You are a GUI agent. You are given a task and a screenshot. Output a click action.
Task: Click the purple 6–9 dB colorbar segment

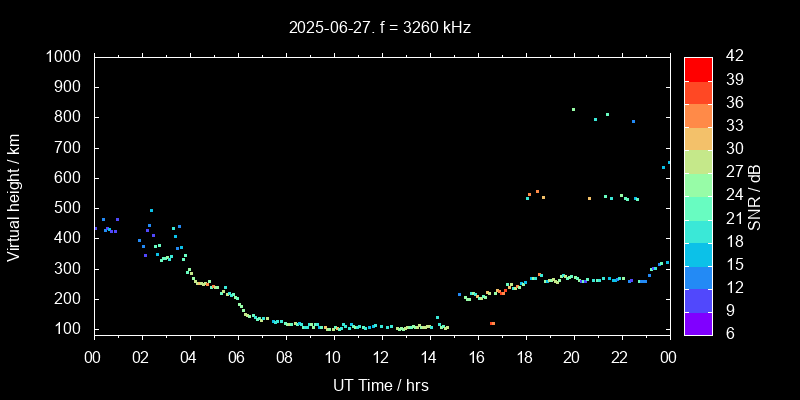(698, 322)
